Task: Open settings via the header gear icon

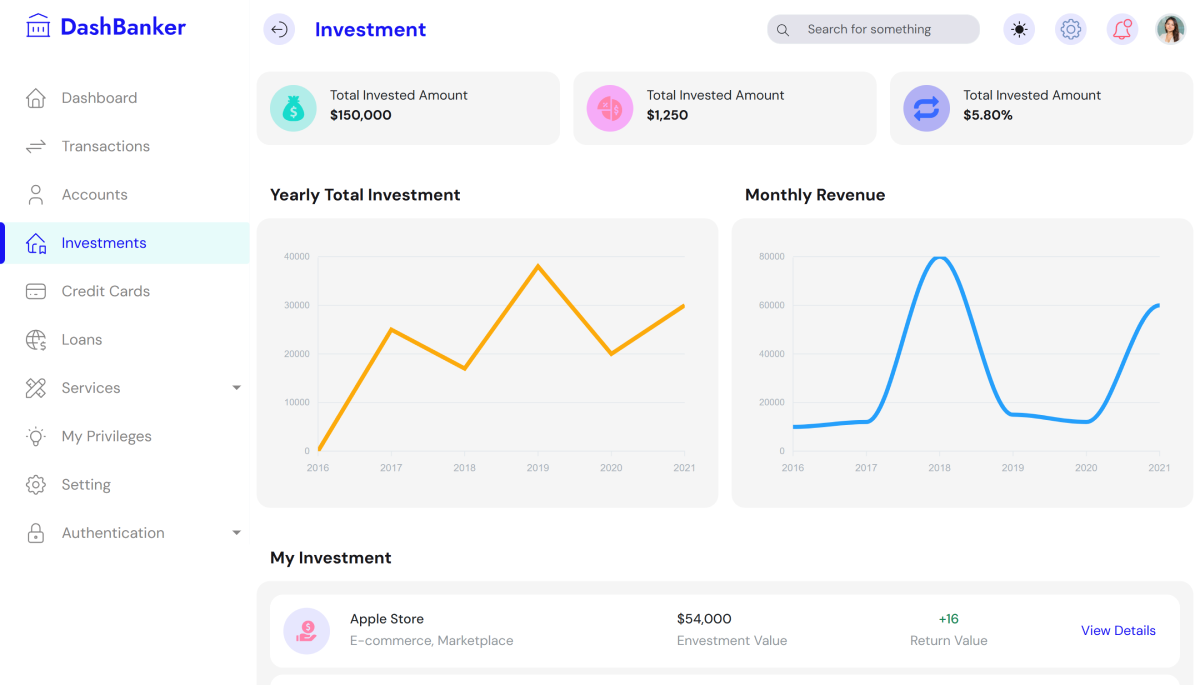Action: click(1070, 30)
